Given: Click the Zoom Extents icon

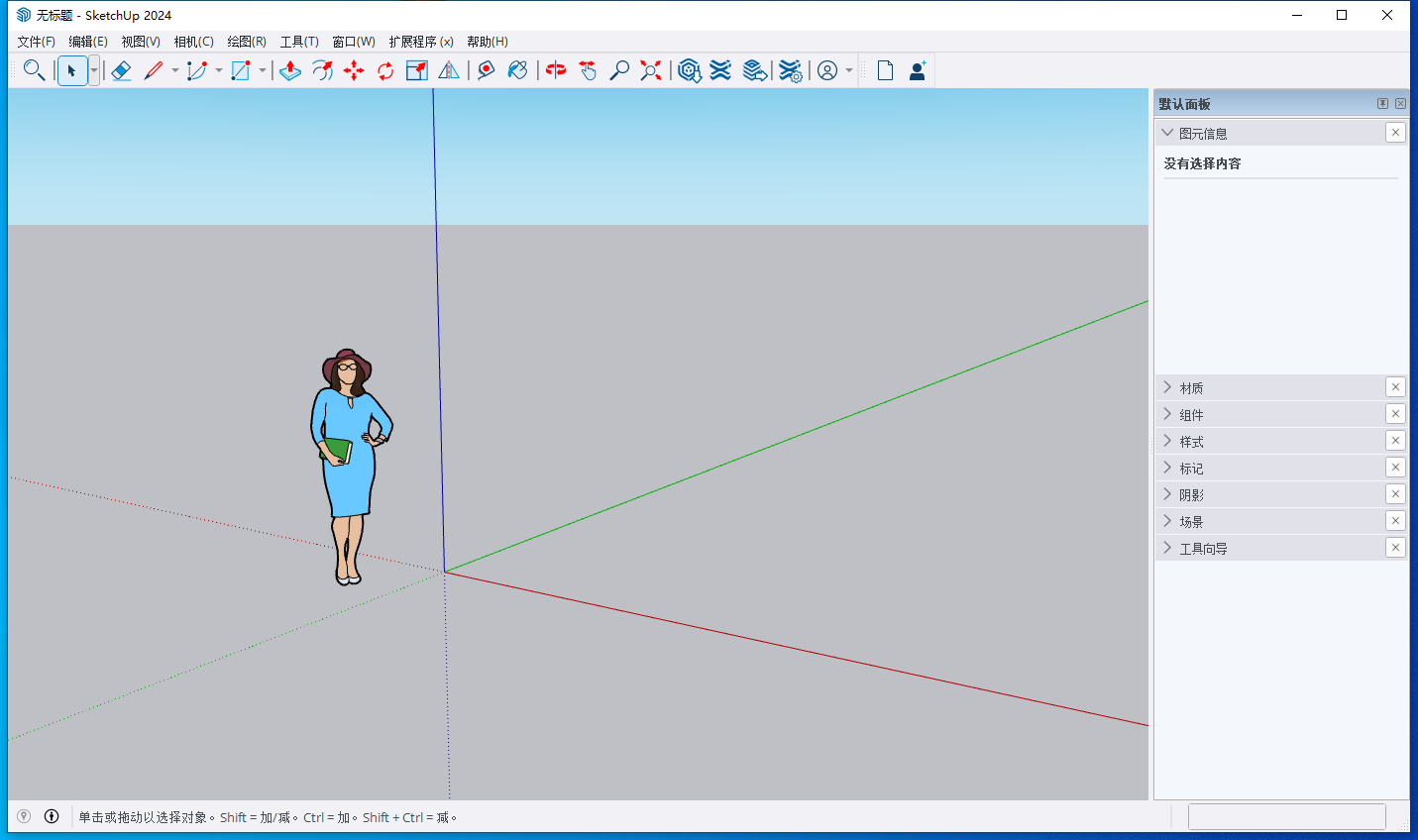Looking at the screenshot, I should [650, 70].
